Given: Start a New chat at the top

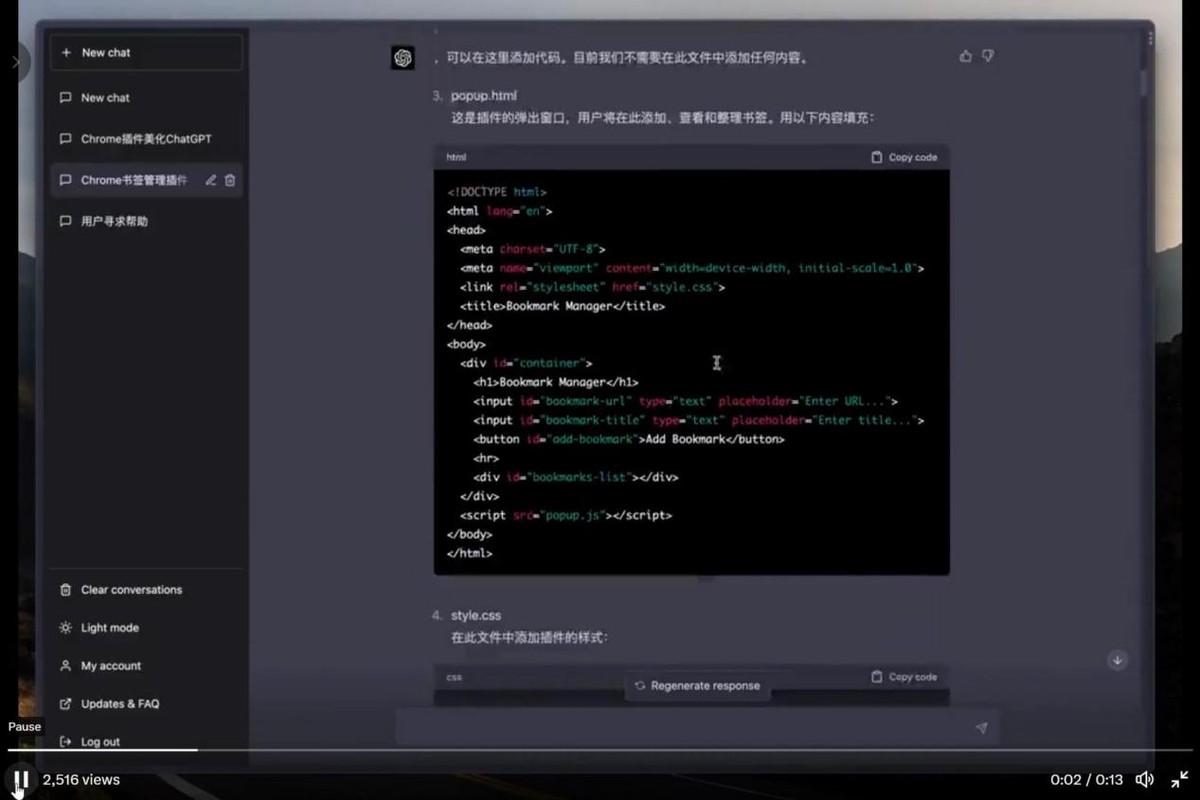Looking at the screenshot, I should point(146,53).
